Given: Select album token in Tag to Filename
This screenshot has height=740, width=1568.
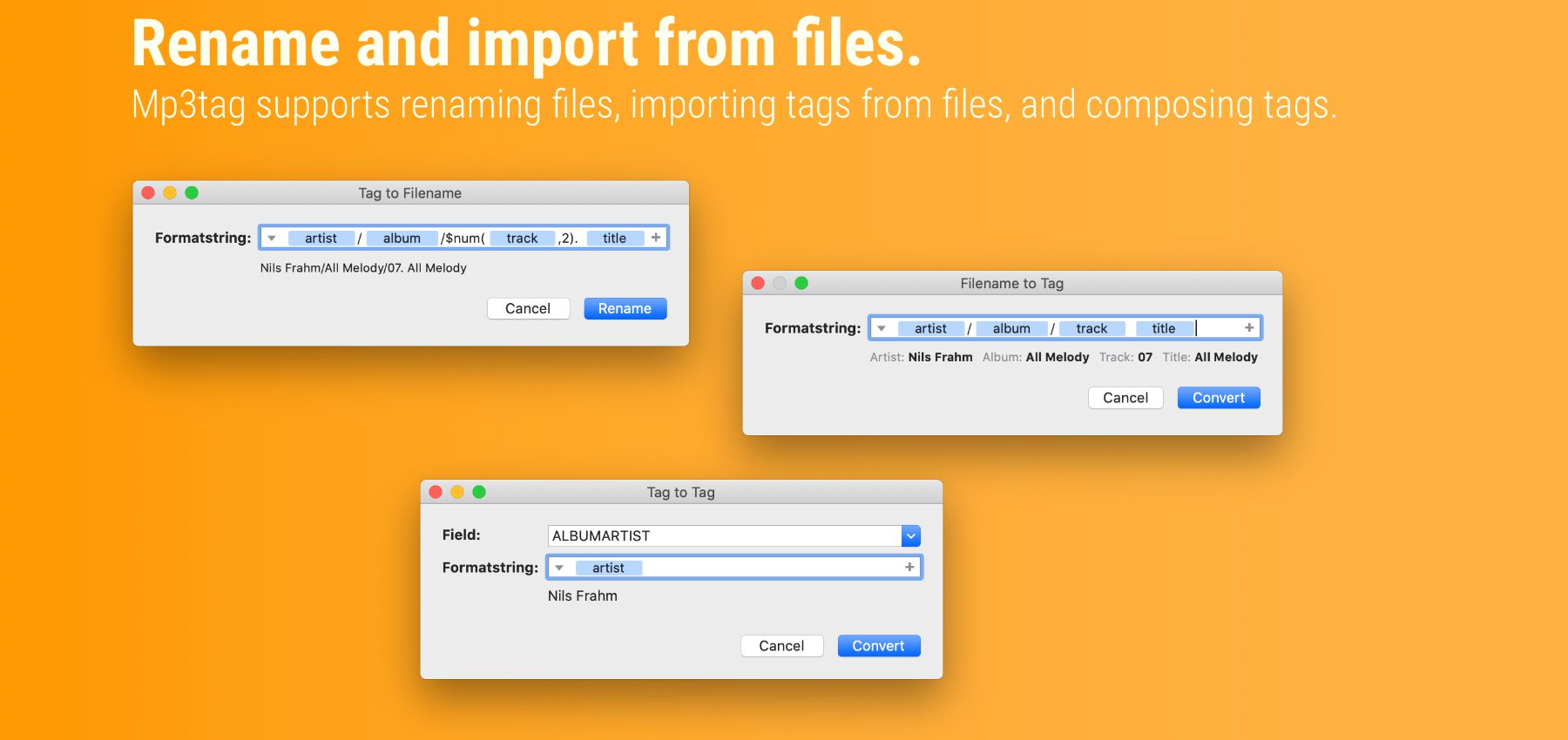Looking at the screenshot, I should pos(402,238).
